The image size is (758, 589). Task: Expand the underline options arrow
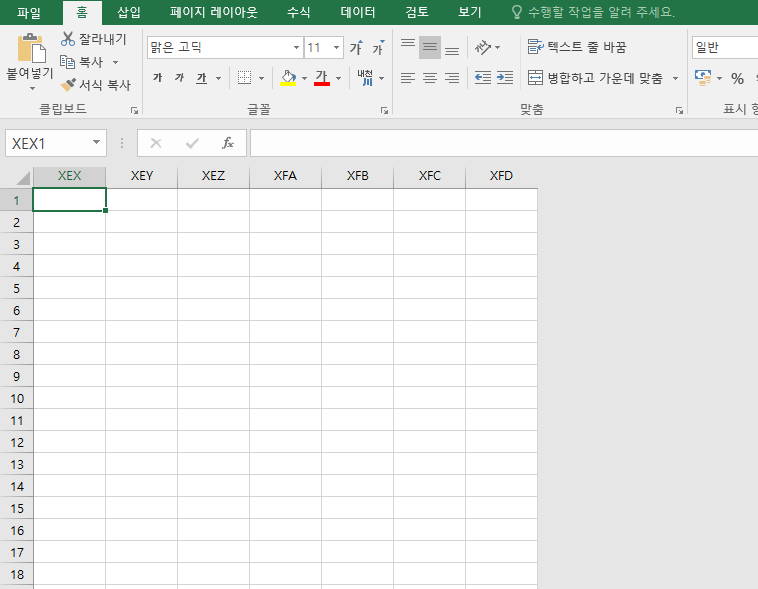[219, 78]
